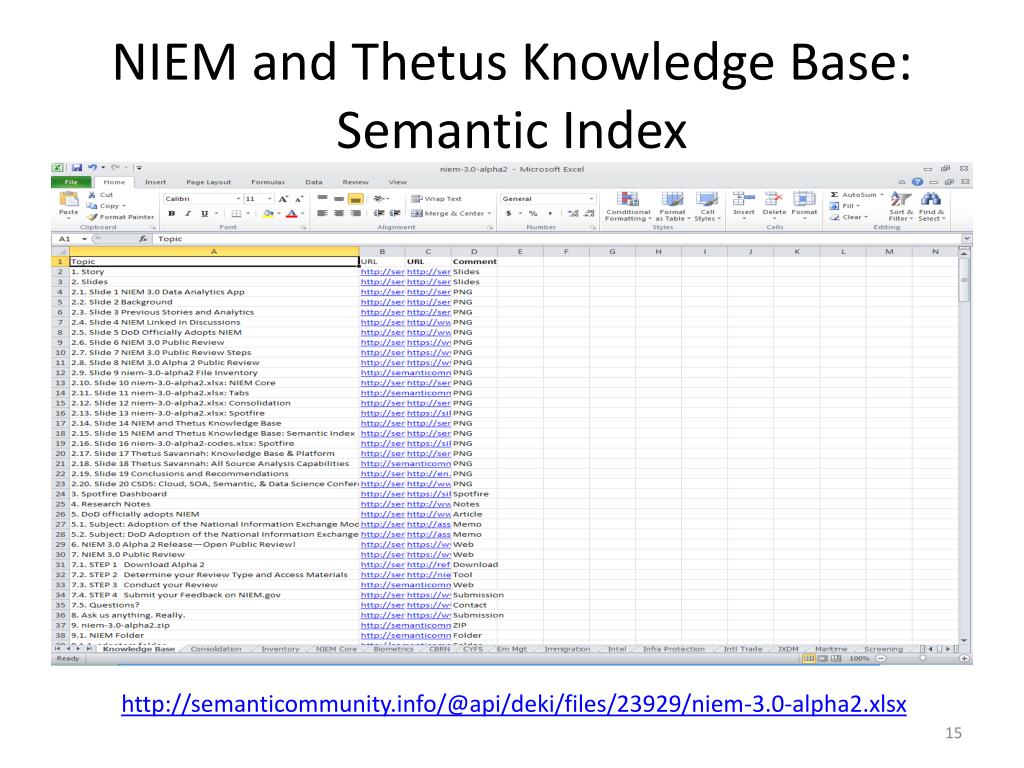This screenshot has width=1024, height=768.
Task: Open the Infra Protection sheet tab
Action: click(673, 649)
